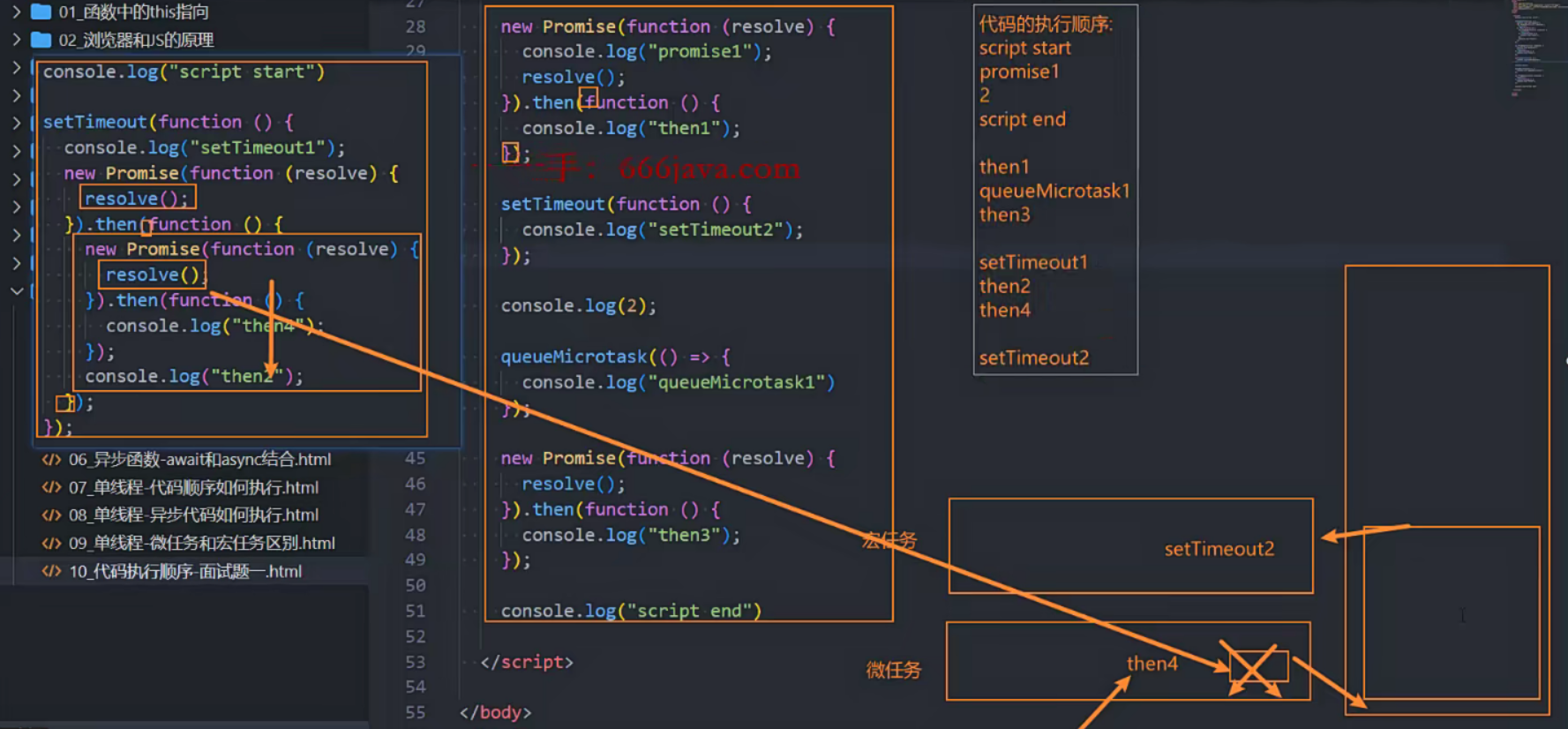Click the code console.log("then1");

(631, 128)
